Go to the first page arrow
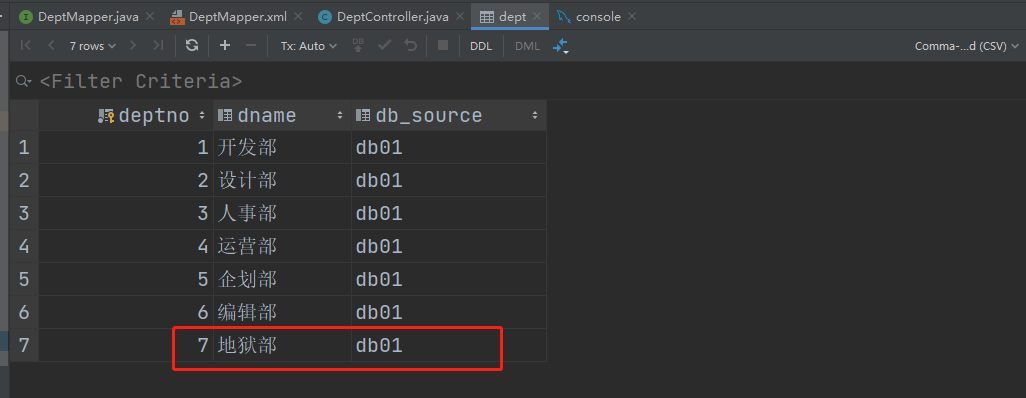Viewport: 1026px width, 398px height. pos(26,45)
